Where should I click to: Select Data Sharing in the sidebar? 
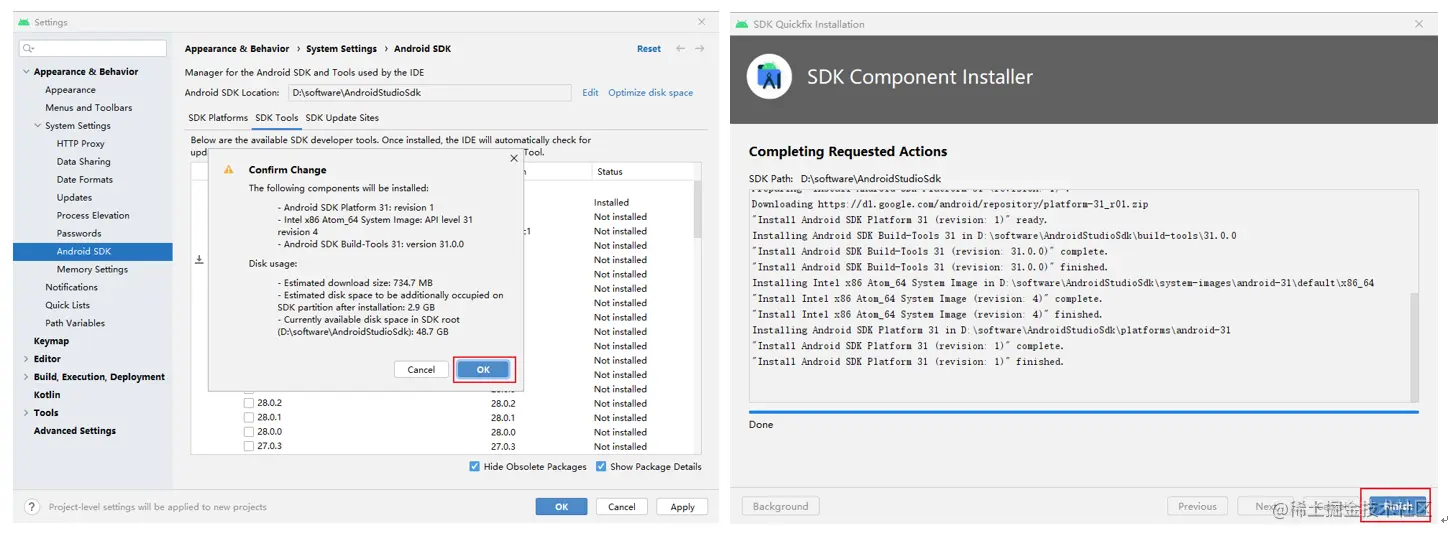tap(83, 162)
